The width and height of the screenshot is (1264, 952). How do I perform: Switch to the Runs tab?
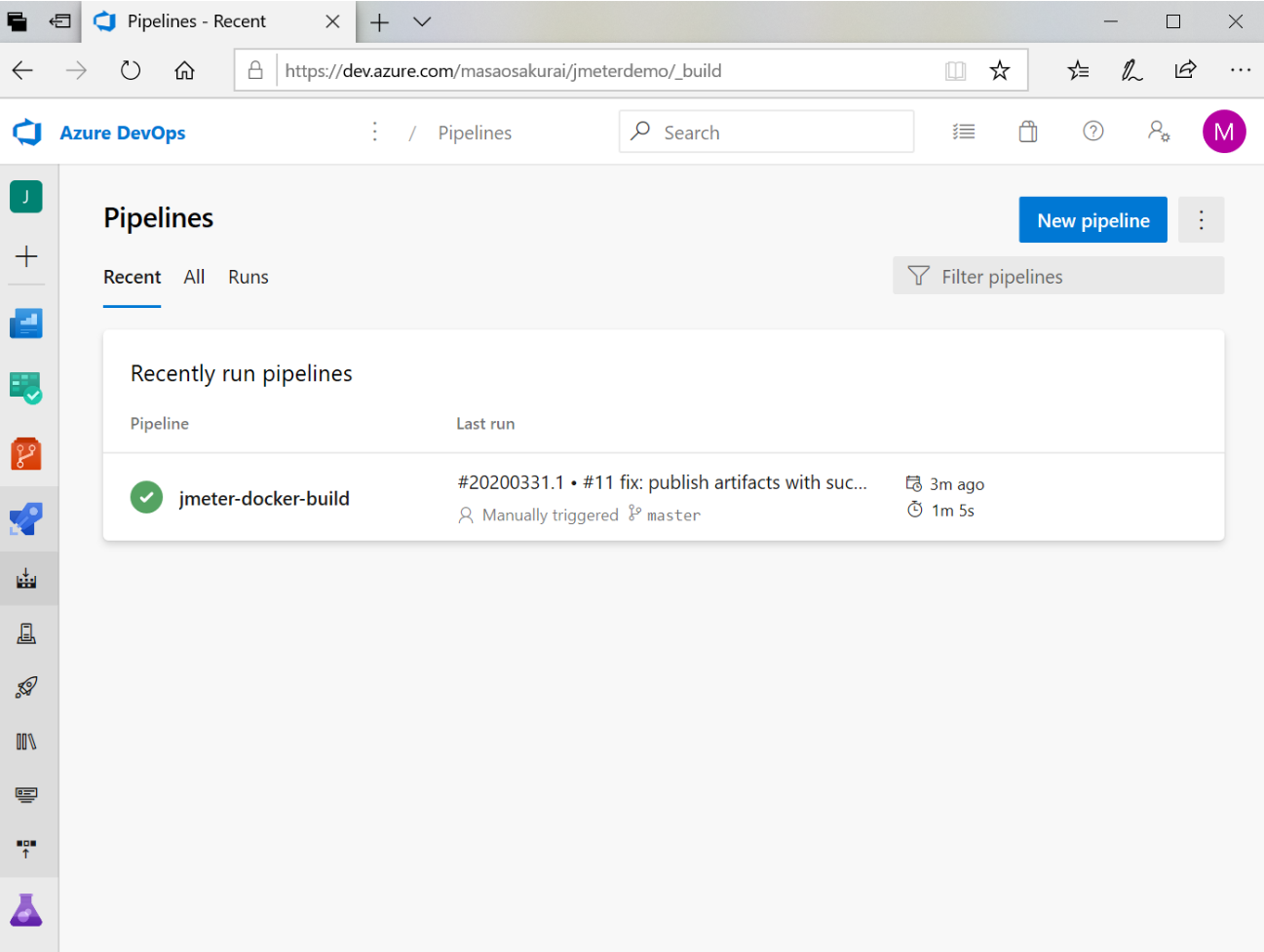(x=249, y=277)
